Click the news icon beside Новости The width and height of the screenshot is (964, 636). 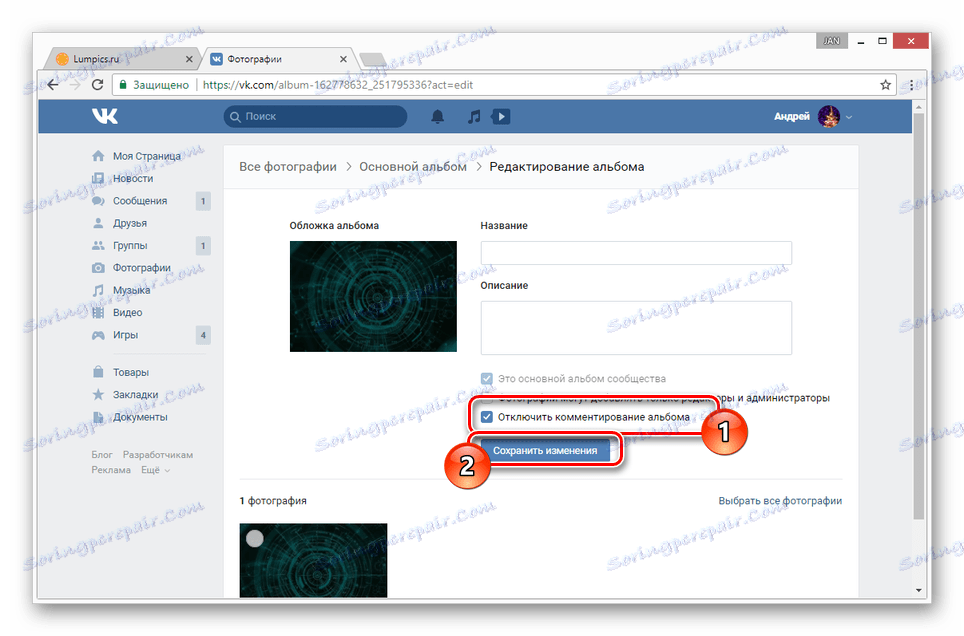pos(98,178)
